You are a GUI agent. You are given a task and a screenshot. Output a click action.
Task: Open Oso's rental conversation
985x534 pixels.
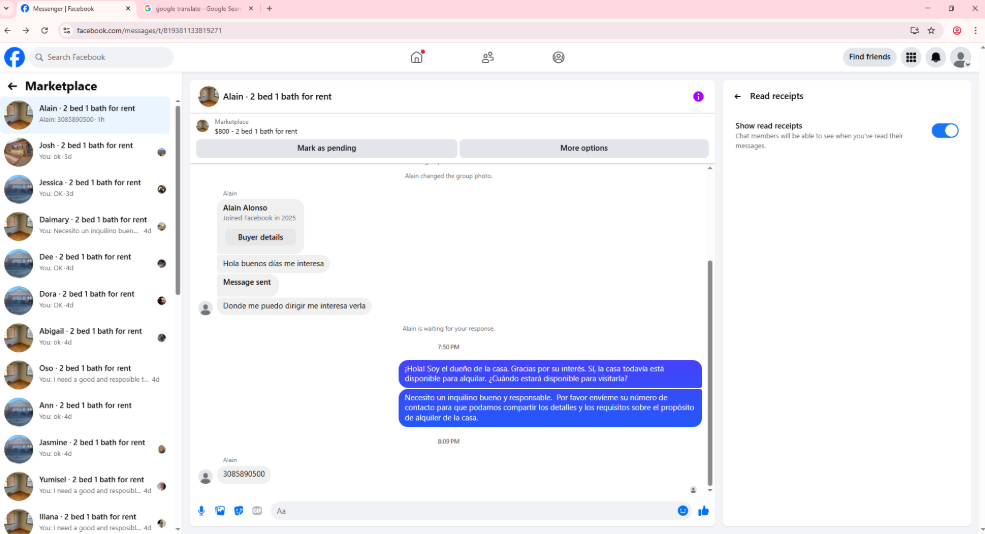(85, 374)
